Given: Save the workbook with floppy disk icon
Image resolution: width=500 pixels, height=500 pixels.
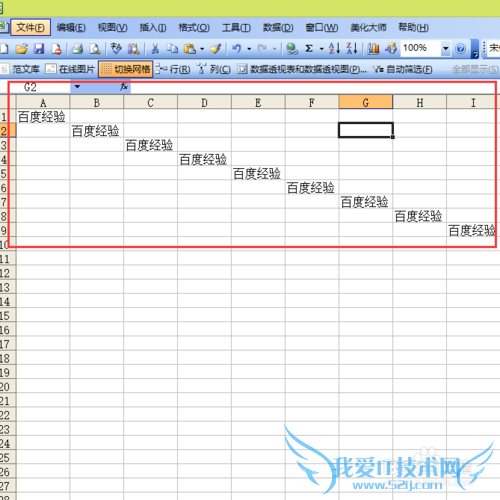Looking at the screenshot, I should [x=39, y=49].
